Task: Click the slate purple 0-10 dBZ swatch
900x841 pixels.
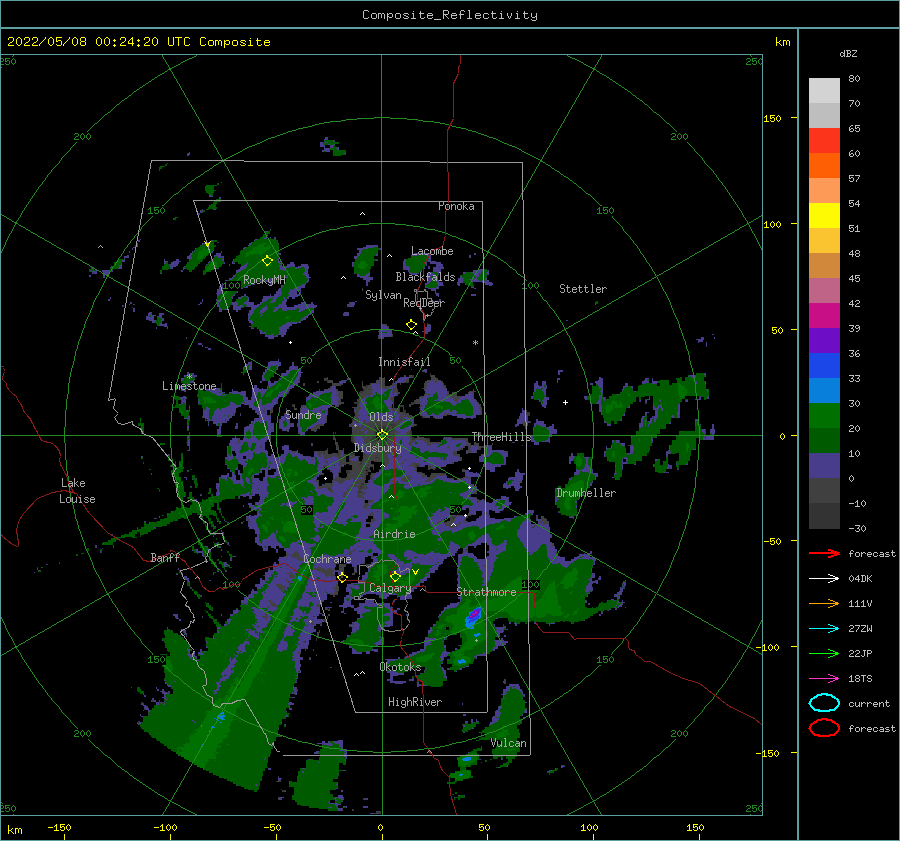Action: (824, 466)
